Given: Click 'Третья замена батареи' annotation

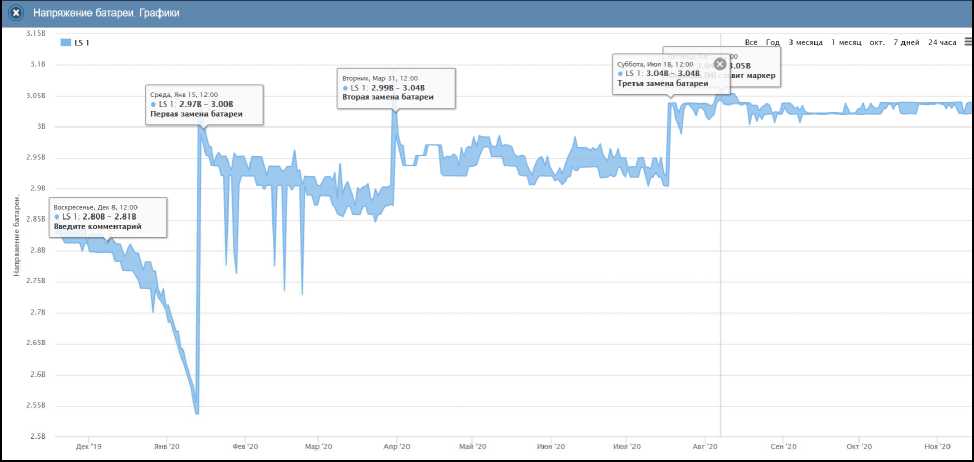Looking at the screenshot, I should (663, 83).
